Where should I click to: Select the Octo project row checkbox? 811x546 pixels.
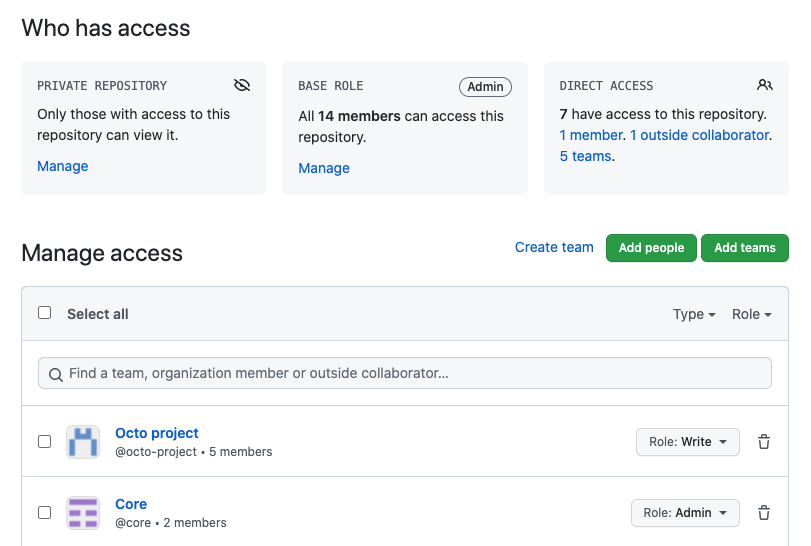click(45, 441)
